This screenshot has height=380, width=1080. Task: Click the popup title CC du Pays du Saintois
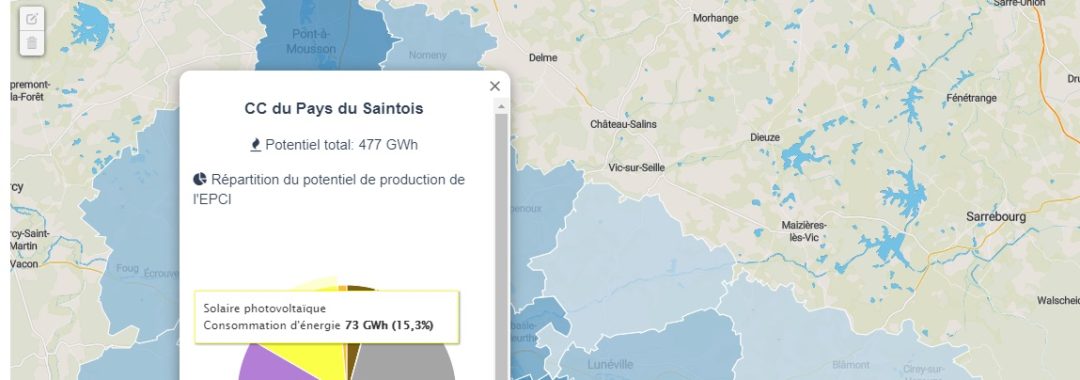pyautogui.click(x=334, y=108)
